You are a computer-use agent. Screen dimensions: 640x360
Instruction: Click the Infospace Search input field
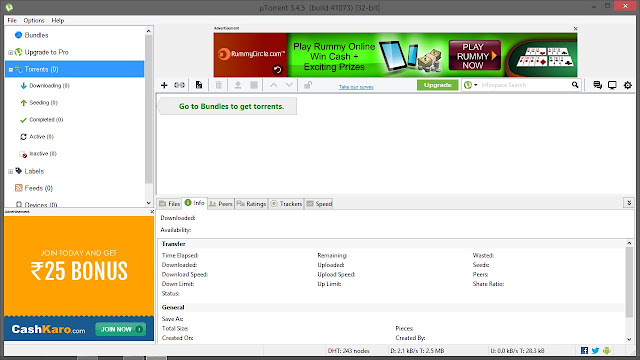[x=525, y=85]
